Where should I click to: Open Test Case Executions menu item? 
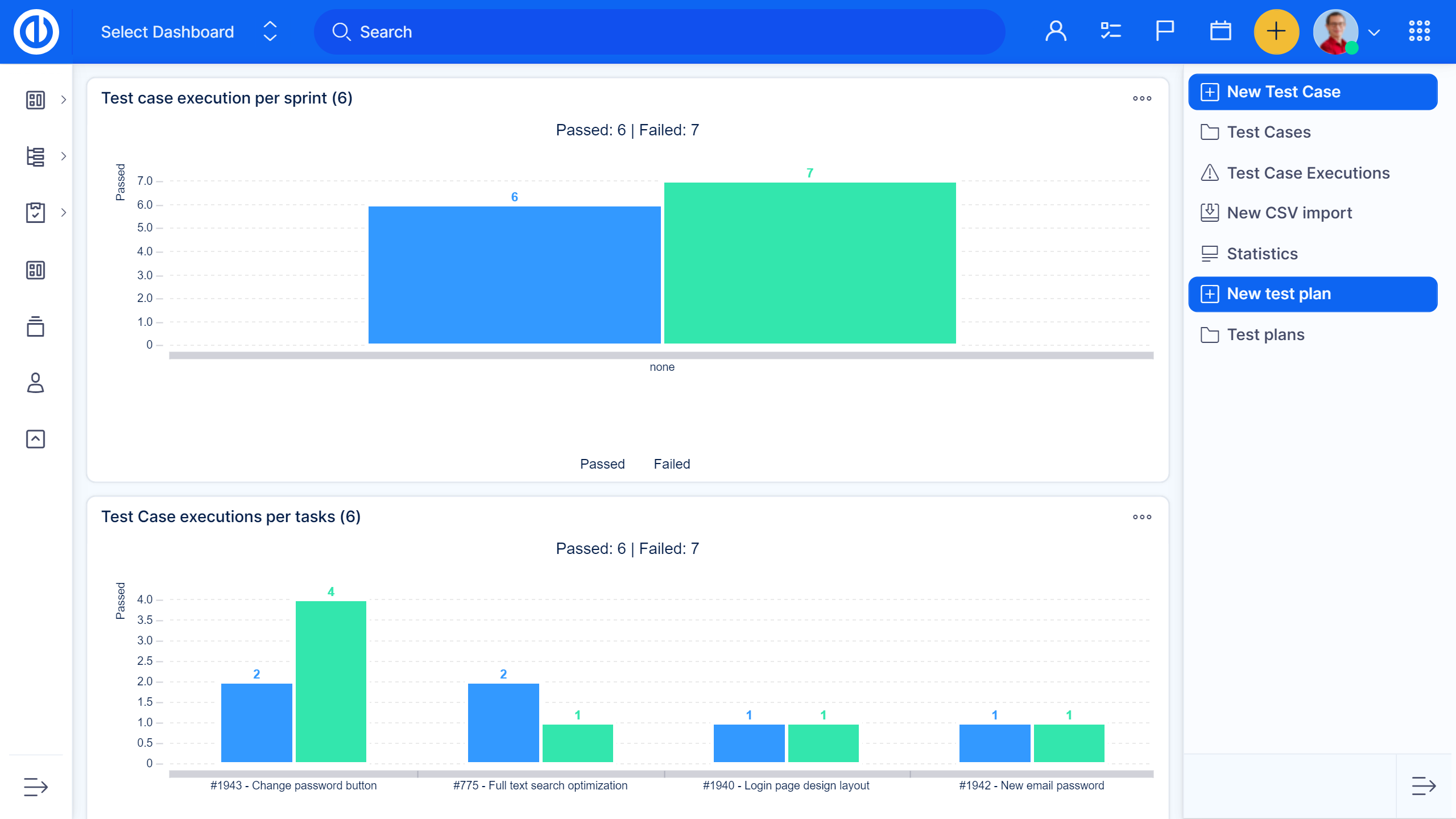click(x=1308, y=173)
